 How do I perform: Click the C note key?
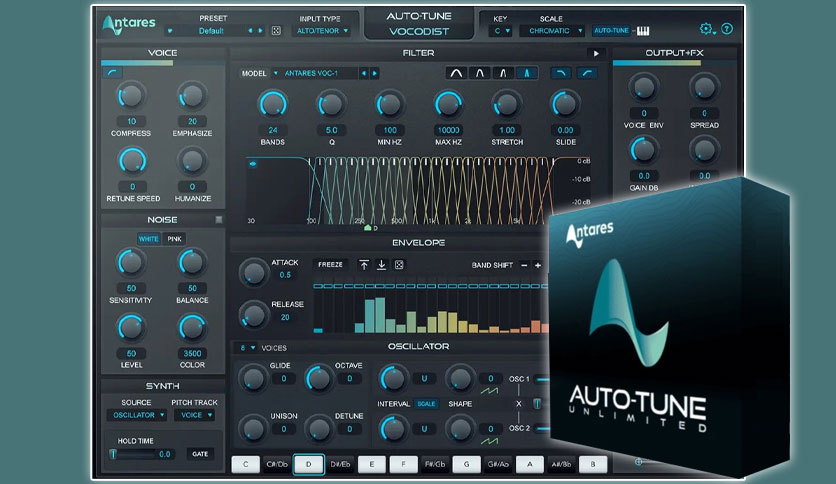(245, 464)
